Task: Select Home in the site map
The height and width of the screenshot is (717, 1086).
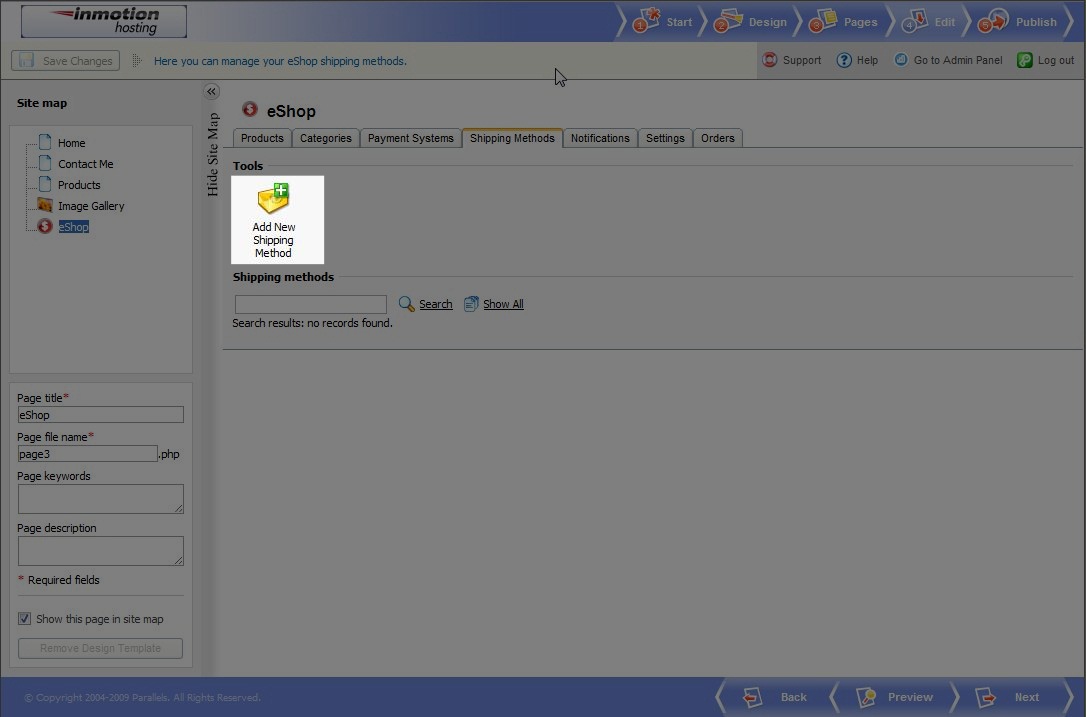Action: click(x=71, y=143)
